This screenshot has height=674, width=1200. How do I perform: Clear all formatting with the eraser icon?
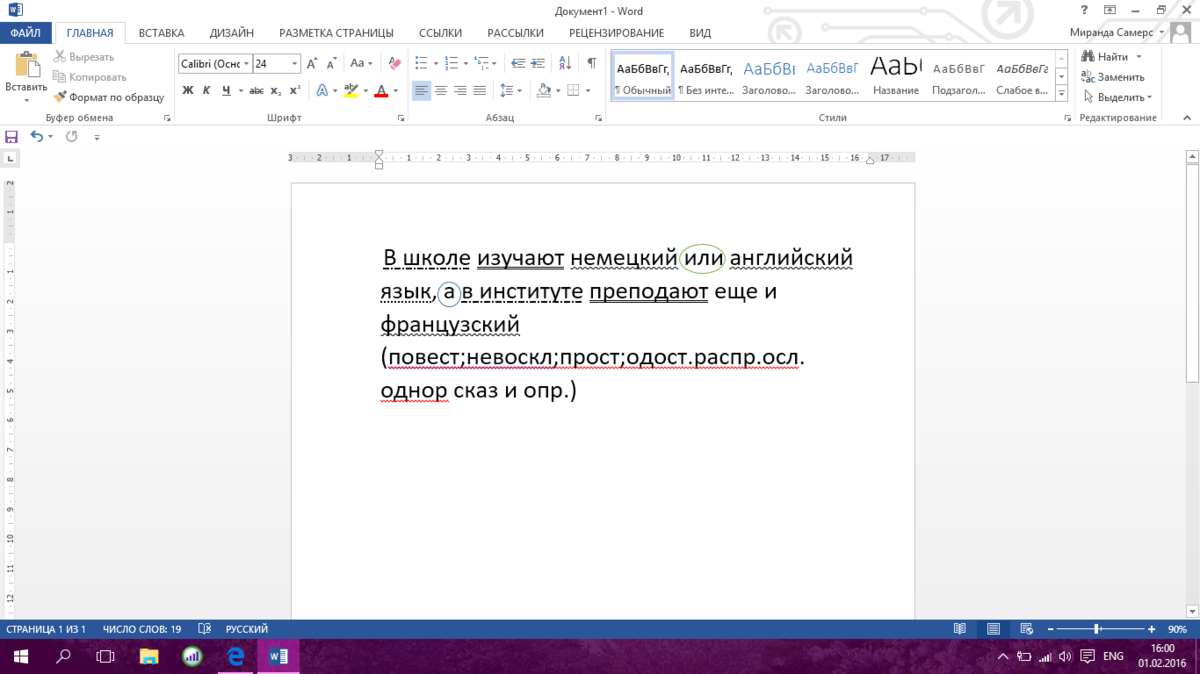pyautogui.click(x=393, y=64)
